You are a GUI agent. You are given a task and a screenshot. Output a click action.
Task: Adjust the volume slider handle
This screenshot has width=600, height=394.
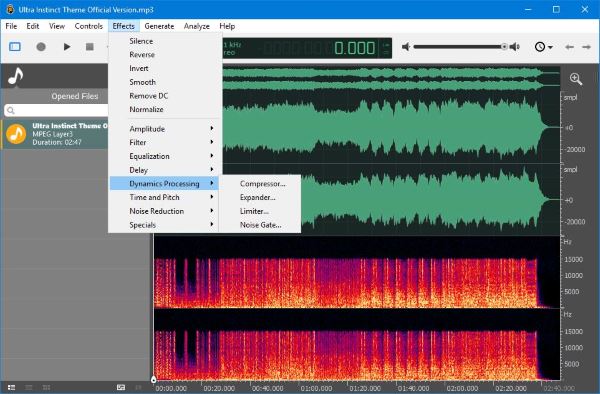(x=504, y=47)
